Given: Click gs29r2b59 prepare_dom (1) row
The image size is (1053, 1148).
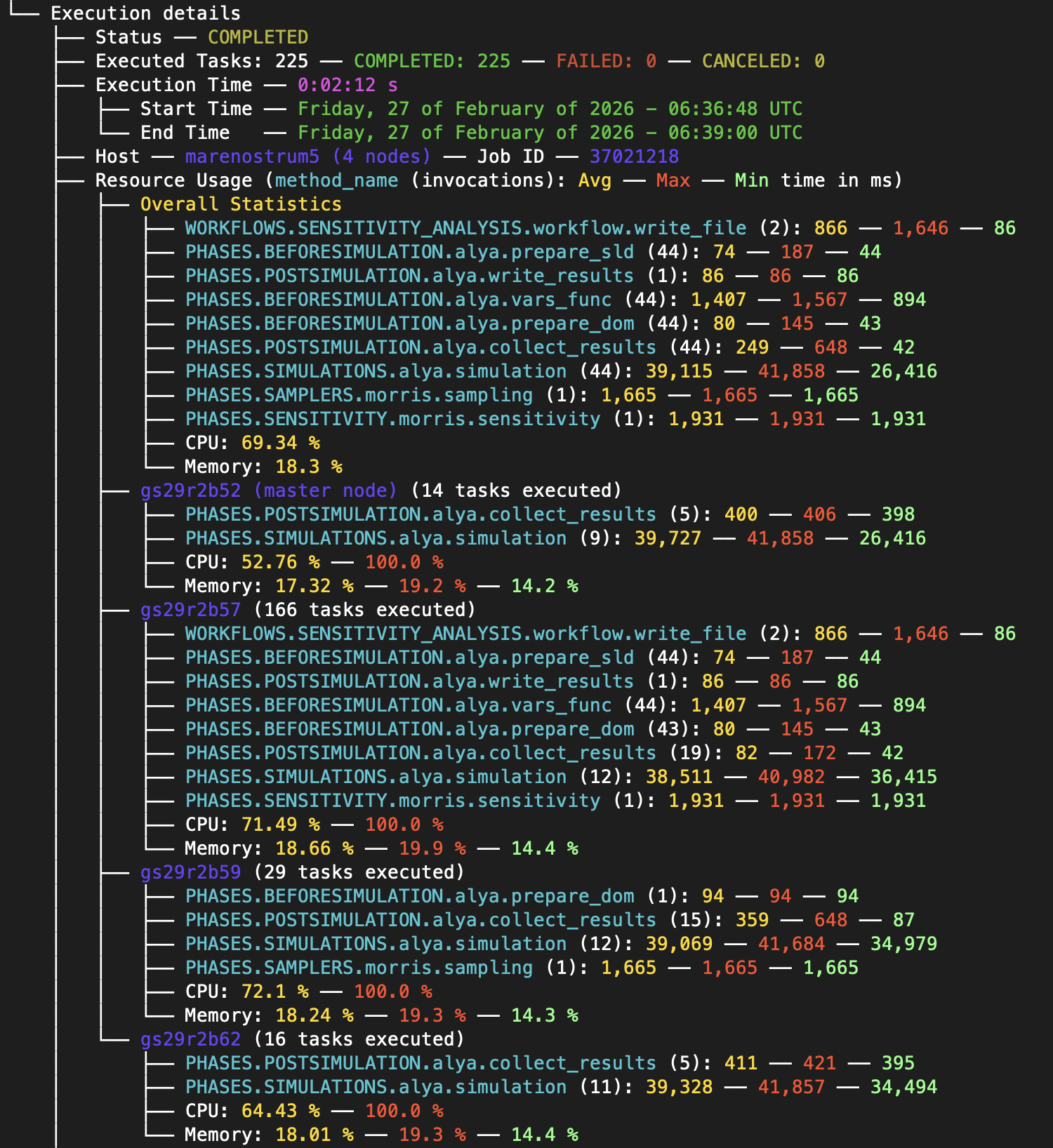Looking at the screenshot, I should coord(522,896).
